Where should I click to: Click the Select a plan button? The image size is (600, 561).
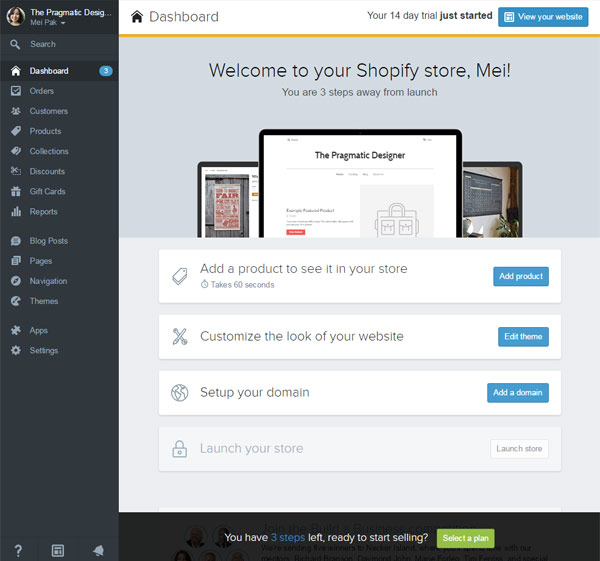(x=465, y=538)
